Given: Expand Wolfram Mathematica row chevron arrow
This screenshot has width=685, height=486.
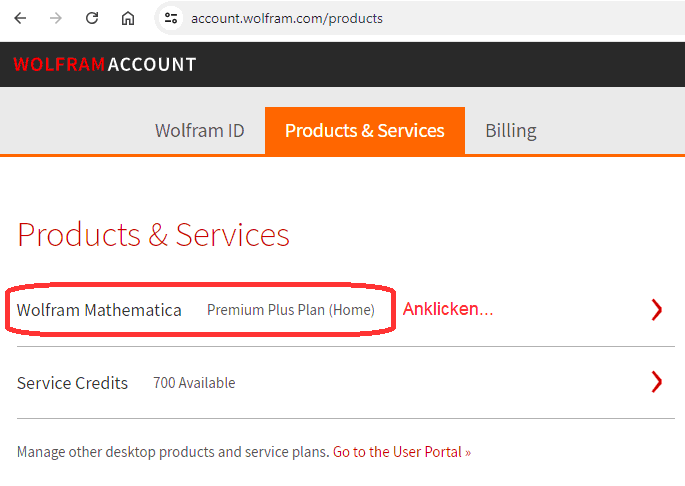Looking at the screenshot, I should (x=656, y=310).
